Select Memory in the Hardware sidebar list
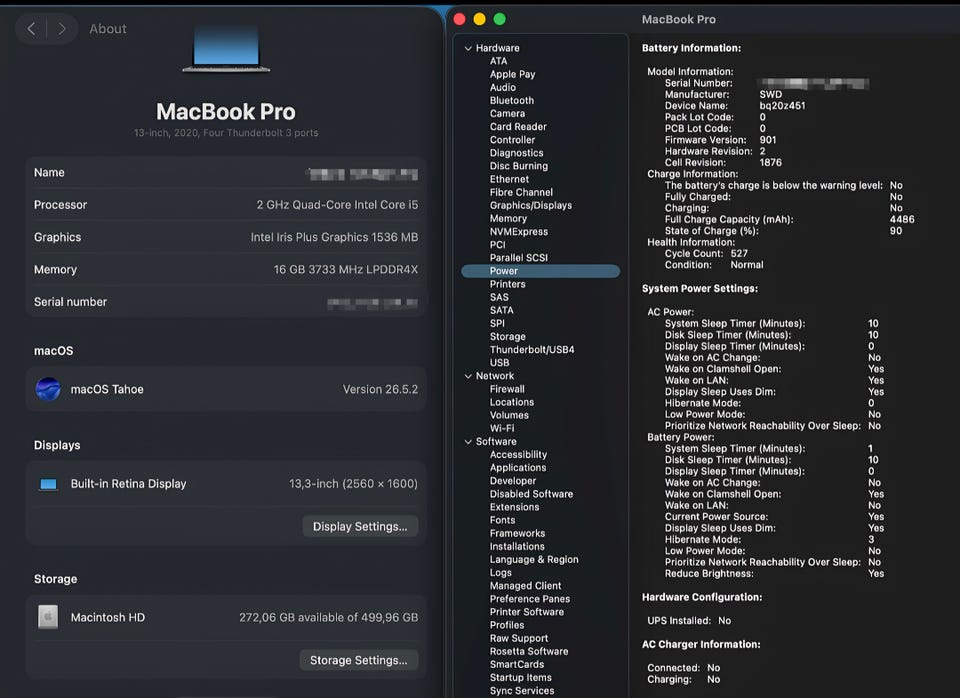The height and width of the screenshot is (698, 960). (x=508, y=219)
